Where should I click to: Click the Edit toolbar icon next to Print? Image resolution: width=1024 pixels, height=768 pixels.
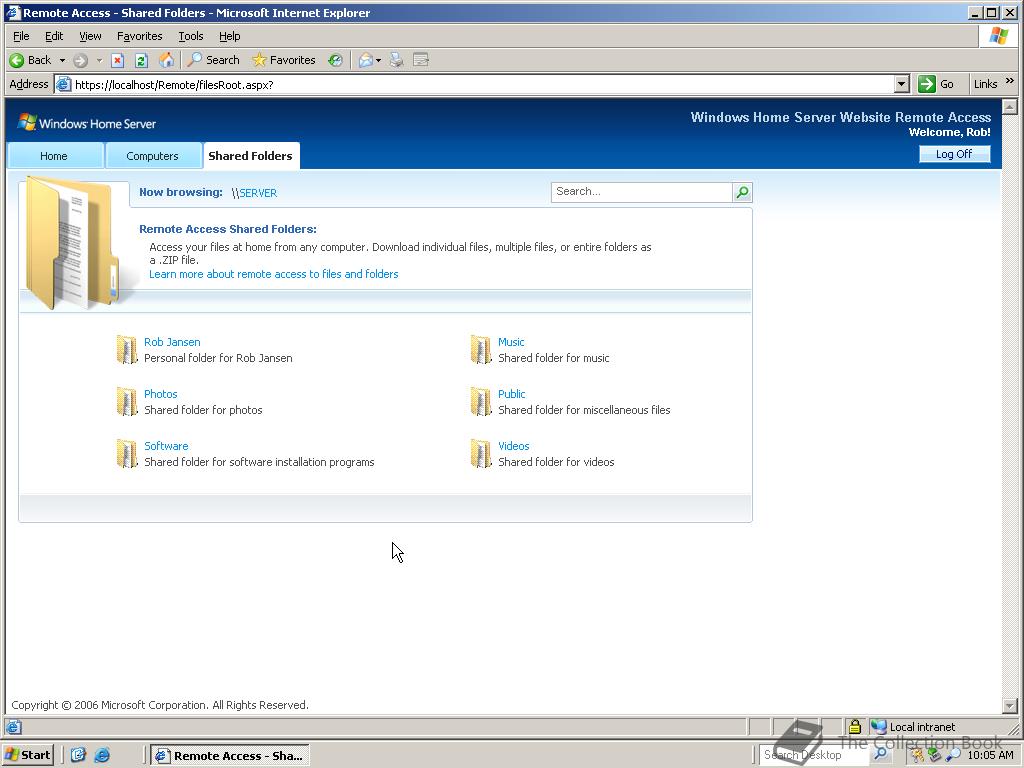coord(421,60)
